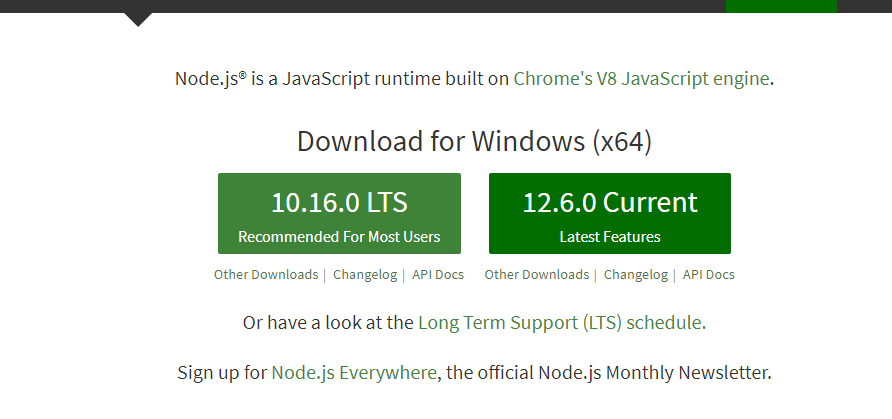This screenshot has height=419, width=892.
Task: Click the "Latest Features" subtitle
Action: (609, 237)
